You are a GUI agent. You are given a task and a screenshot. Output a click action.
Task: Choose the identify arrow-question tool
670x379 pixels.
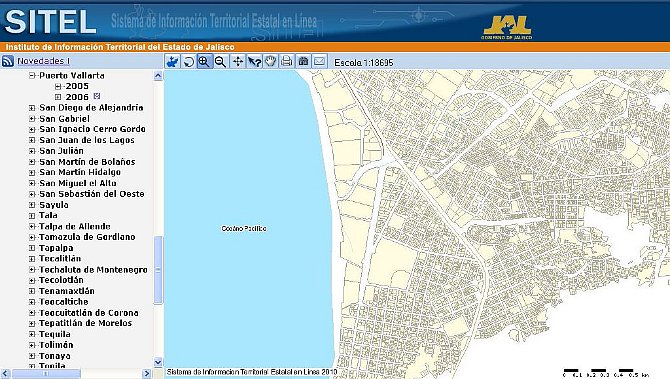[254, 62]
